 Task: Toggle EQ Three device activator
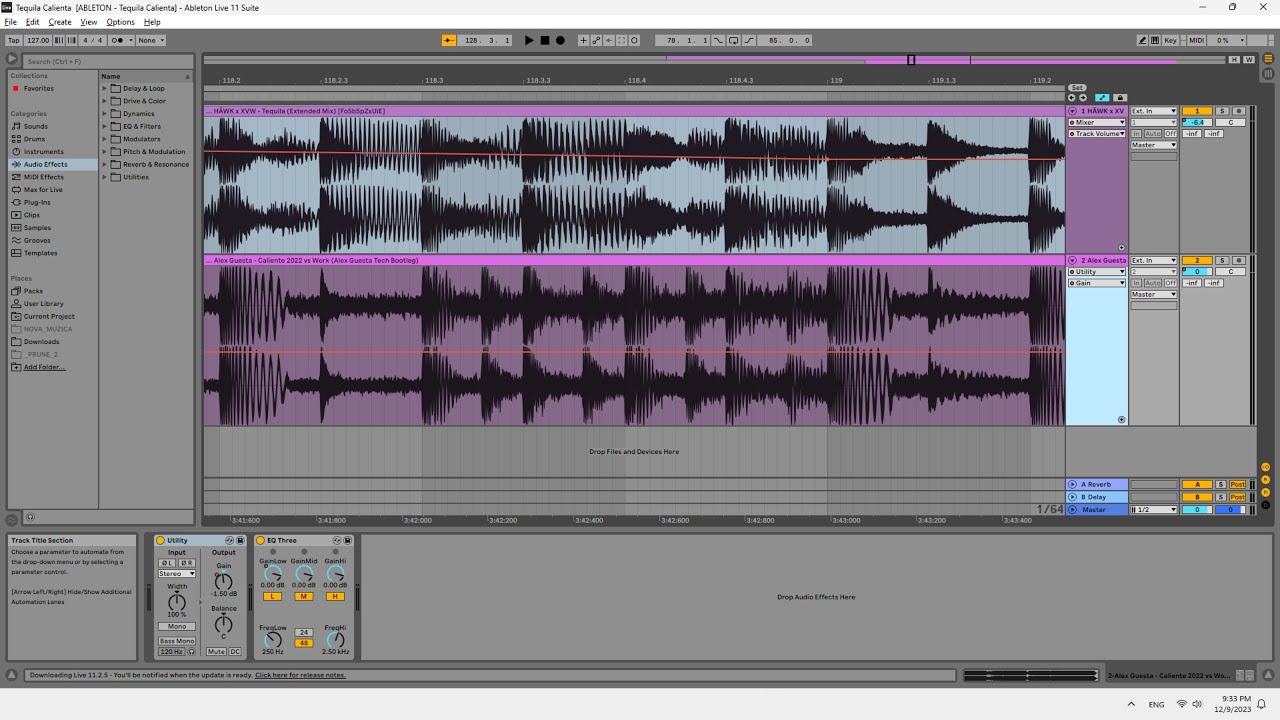(260, 540)
